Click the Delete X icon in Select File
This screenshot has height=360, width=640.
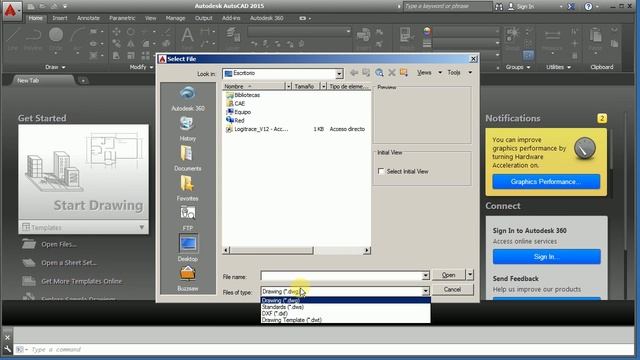392,73
